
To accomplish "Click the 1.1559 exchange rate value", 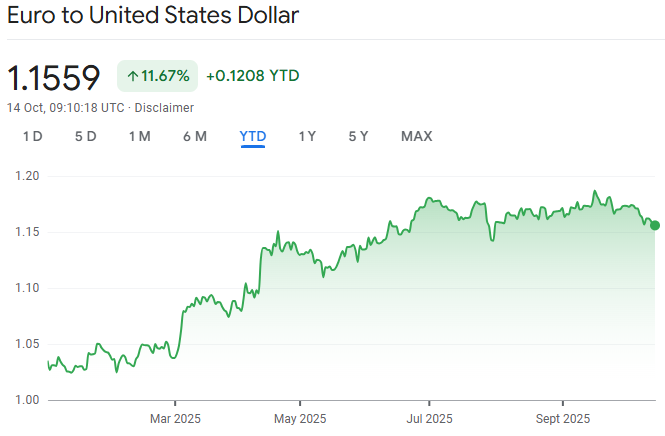I will point(54,77).
